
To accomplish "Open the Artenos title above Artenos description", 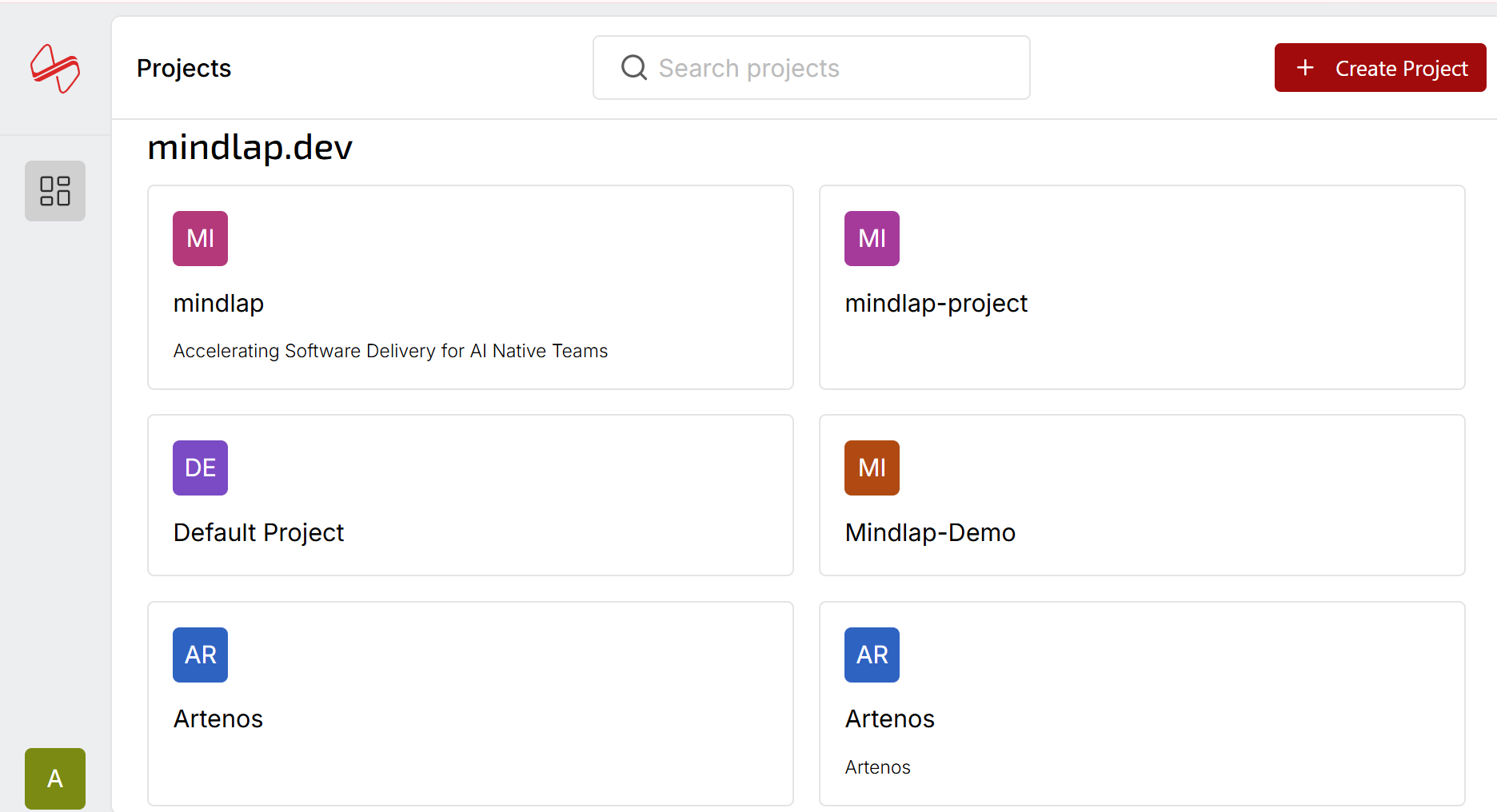I will [890, 719].
